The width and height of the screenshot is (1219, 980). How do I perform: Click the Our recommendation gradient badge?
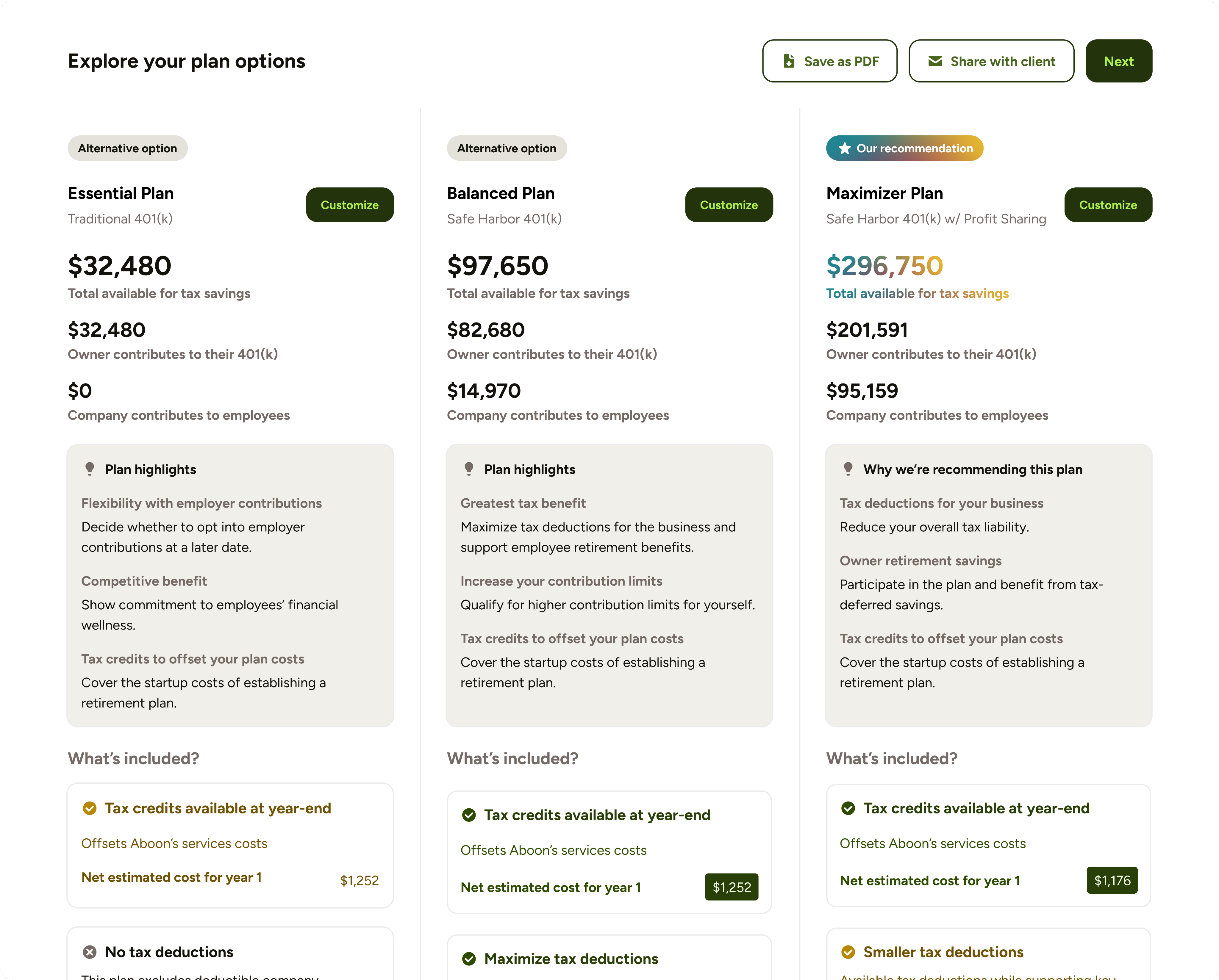(x=905, y=149)
